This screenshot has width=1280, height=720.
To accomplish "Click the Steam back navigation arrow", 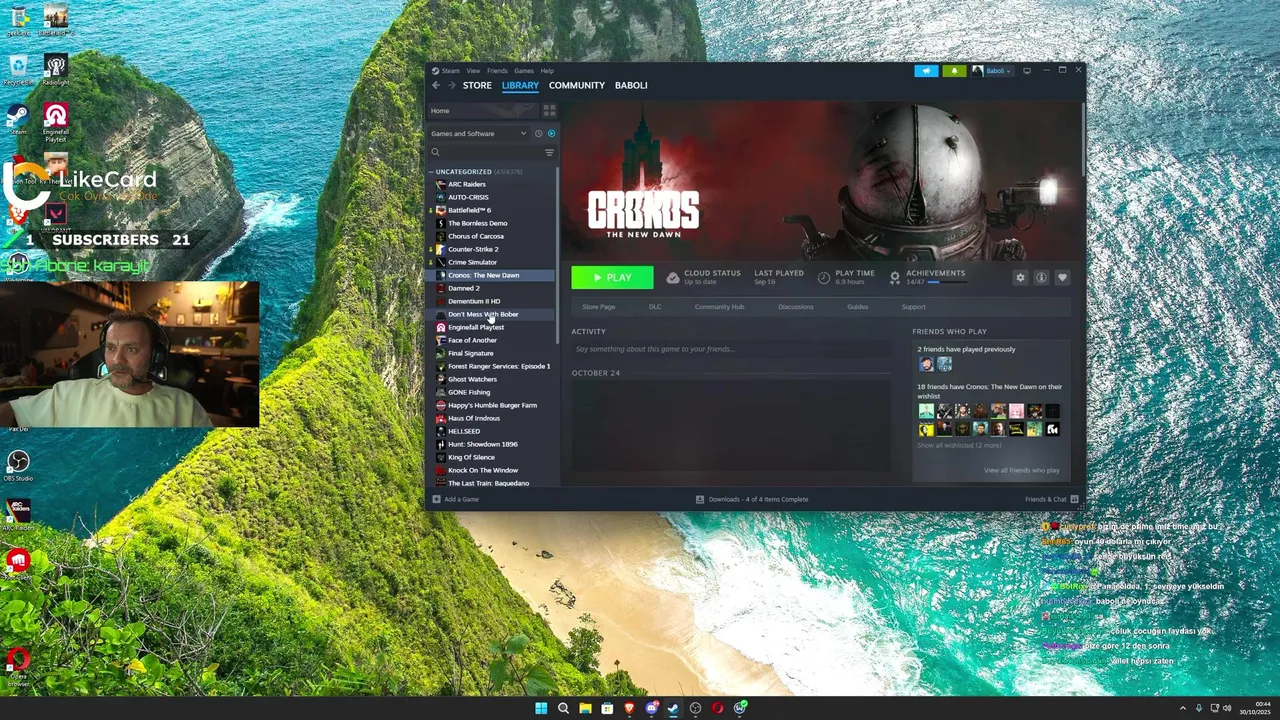I will click(x=436, y=85).
